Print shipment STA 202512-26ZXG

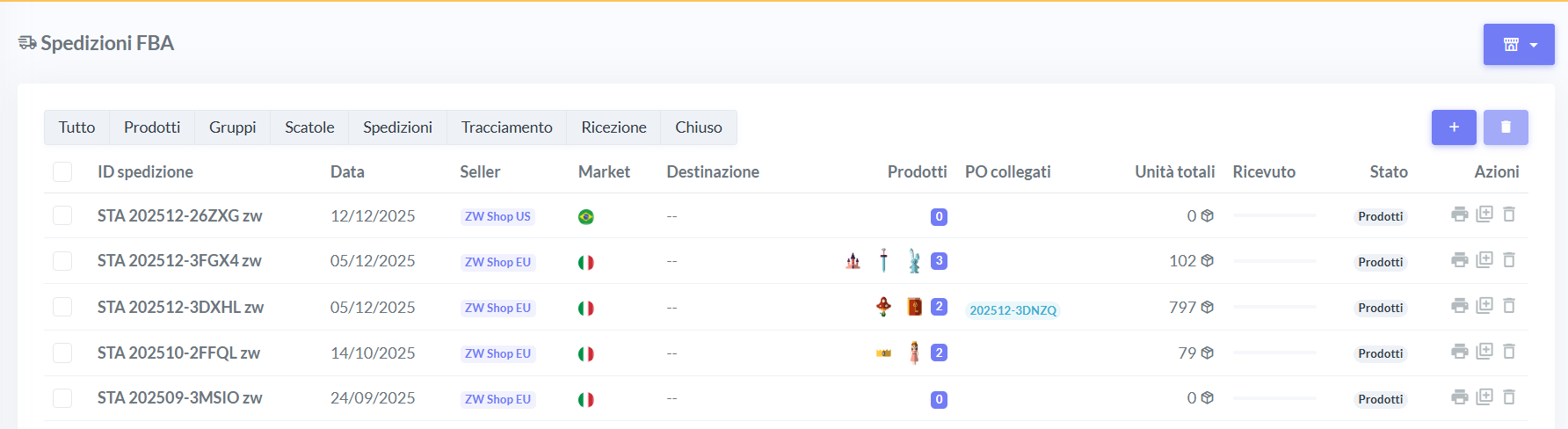click(x=1459, y=214)
